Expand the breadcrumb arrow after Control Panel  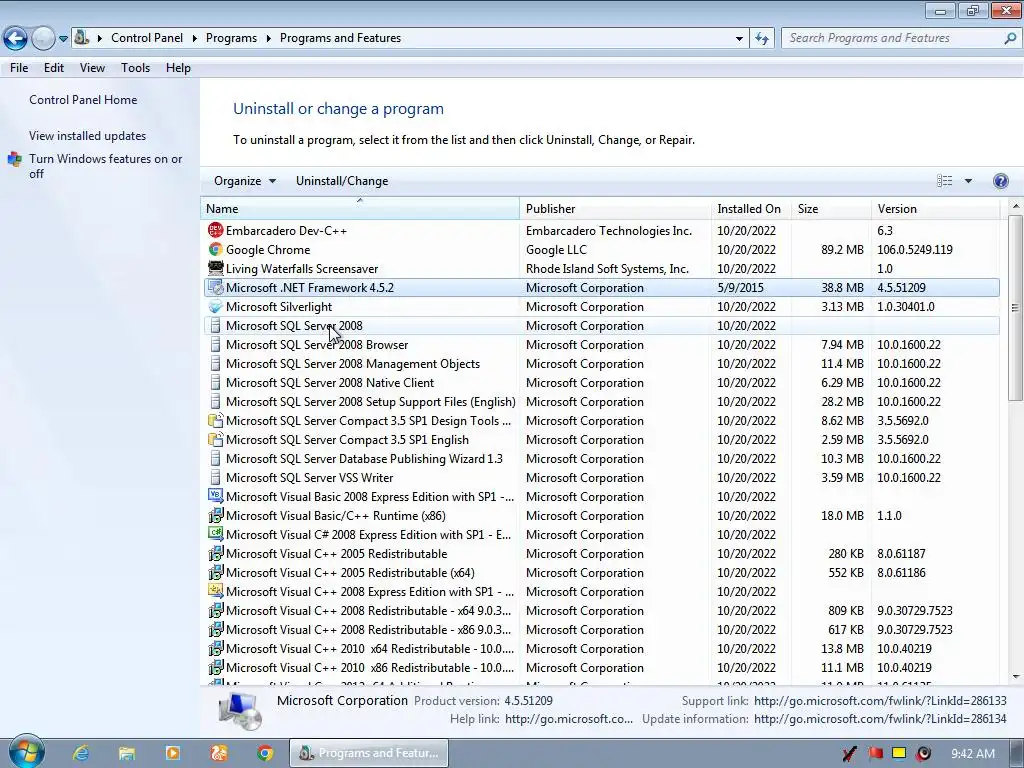point(195,38)
